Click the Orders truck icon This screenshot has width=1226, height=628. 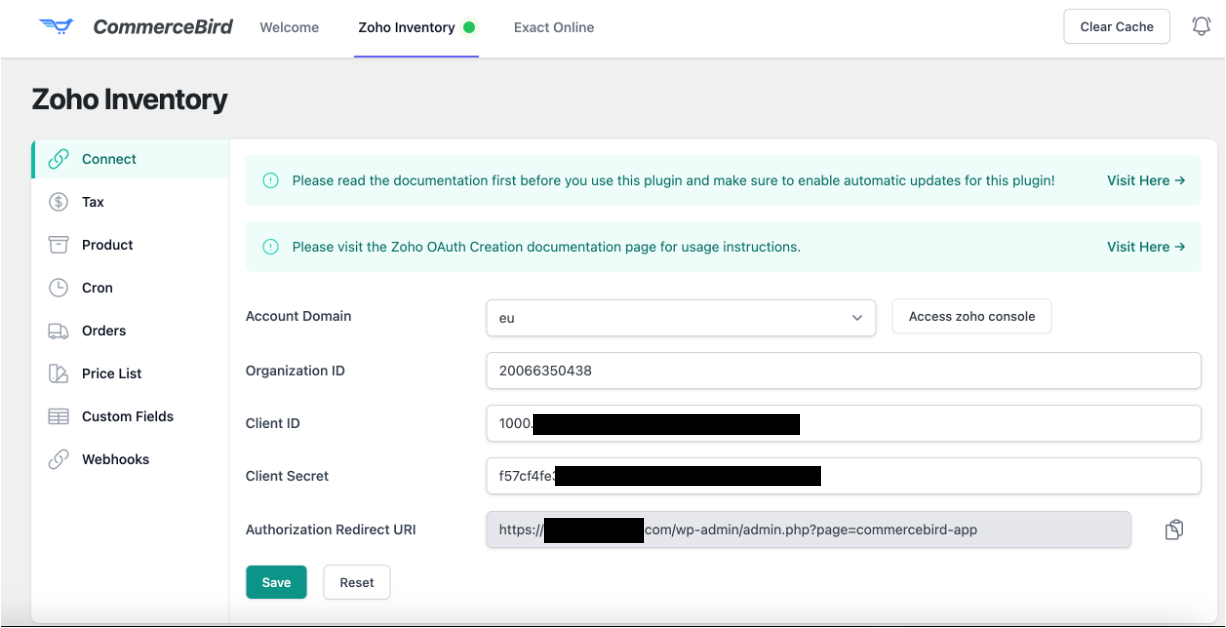(59, 331)
